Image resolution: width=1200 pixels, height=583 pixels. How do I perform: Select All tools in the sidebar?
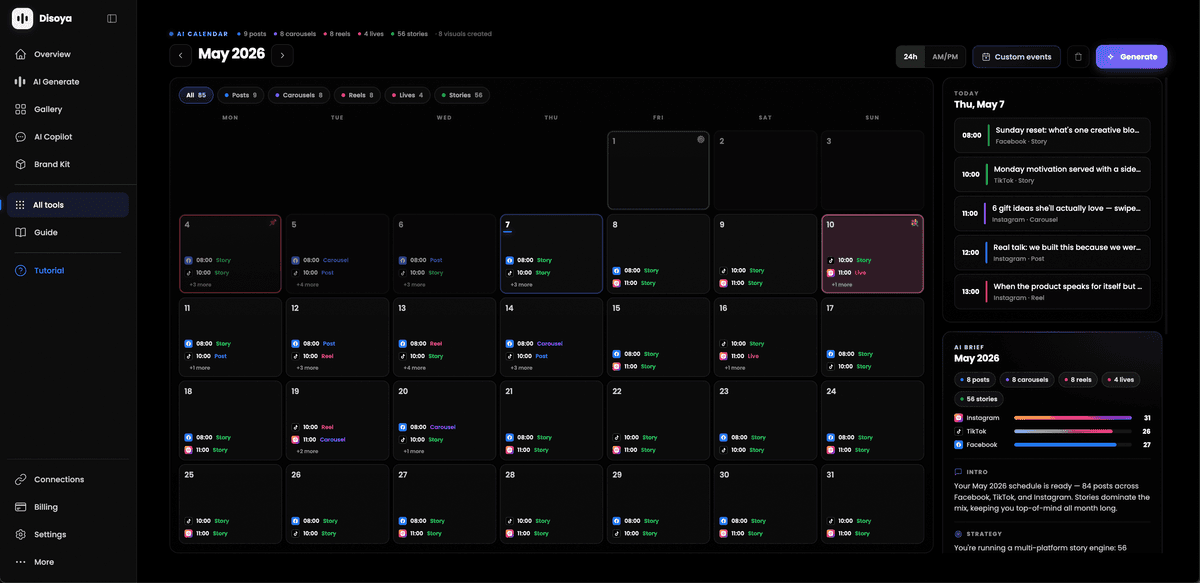click(67, 205)
